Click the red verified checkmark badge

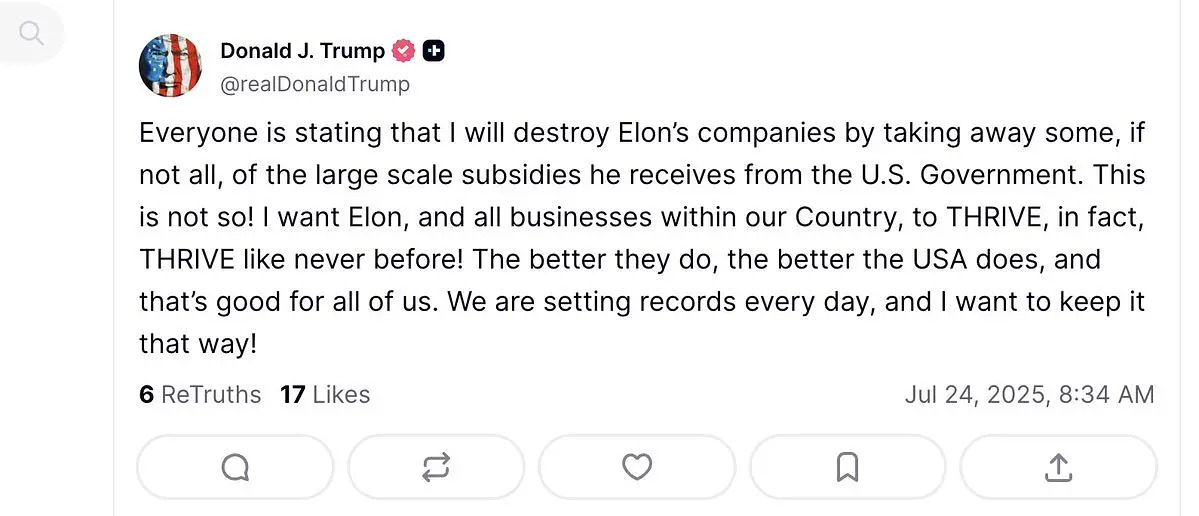point(404,50)
